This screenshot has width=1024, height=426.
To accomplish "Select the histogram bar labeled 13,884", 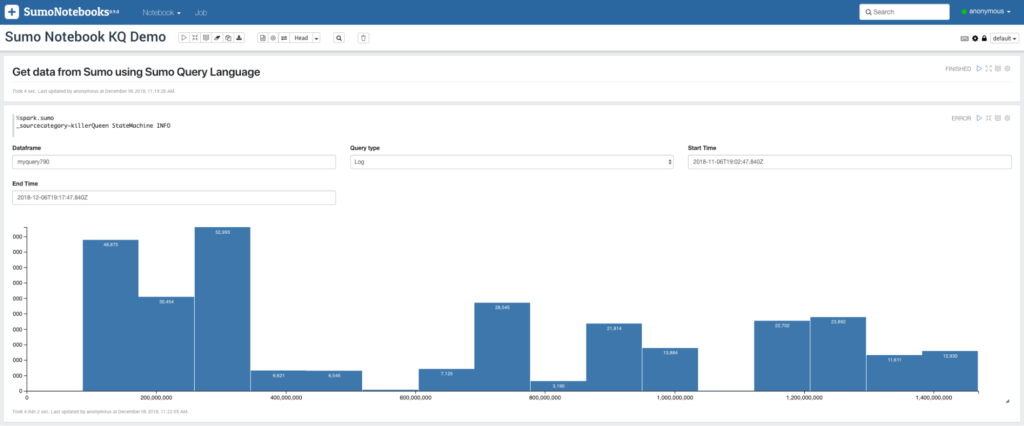I will [x=670, y=369].
